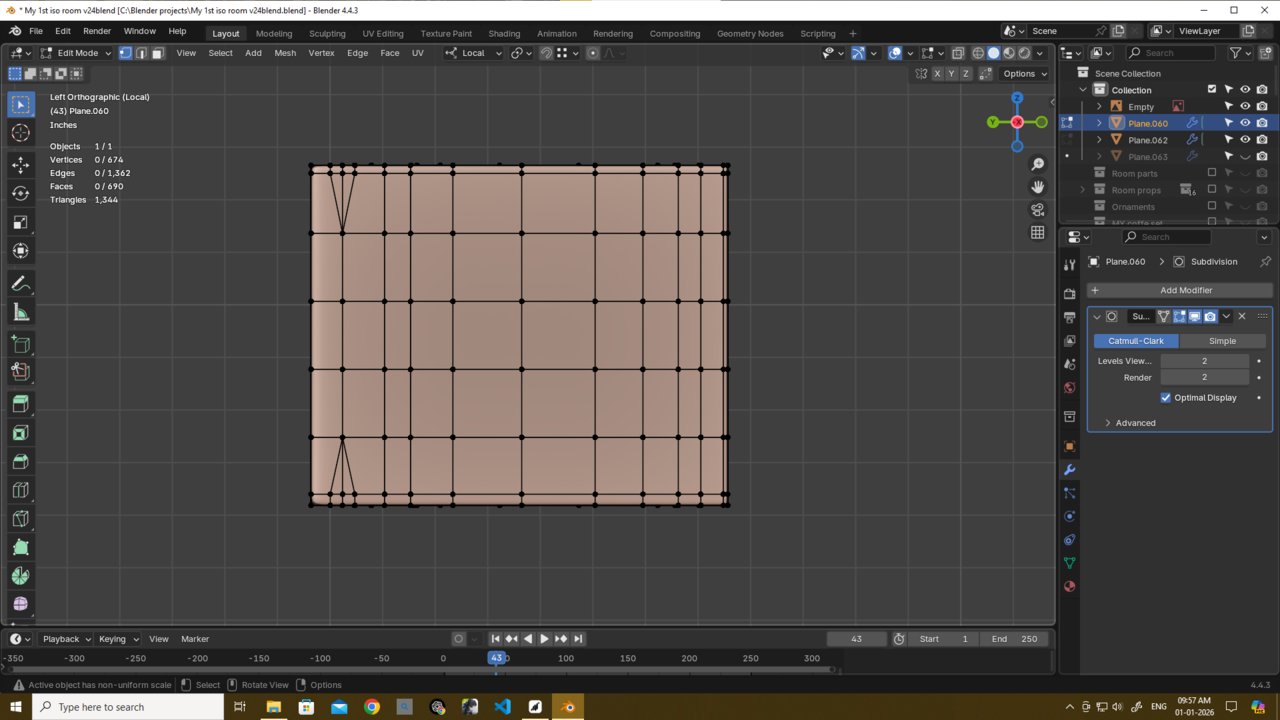Switch subdivision type to Simple
The width and height of the screenshot is (1280, 720).
(x=1222, y=341)
